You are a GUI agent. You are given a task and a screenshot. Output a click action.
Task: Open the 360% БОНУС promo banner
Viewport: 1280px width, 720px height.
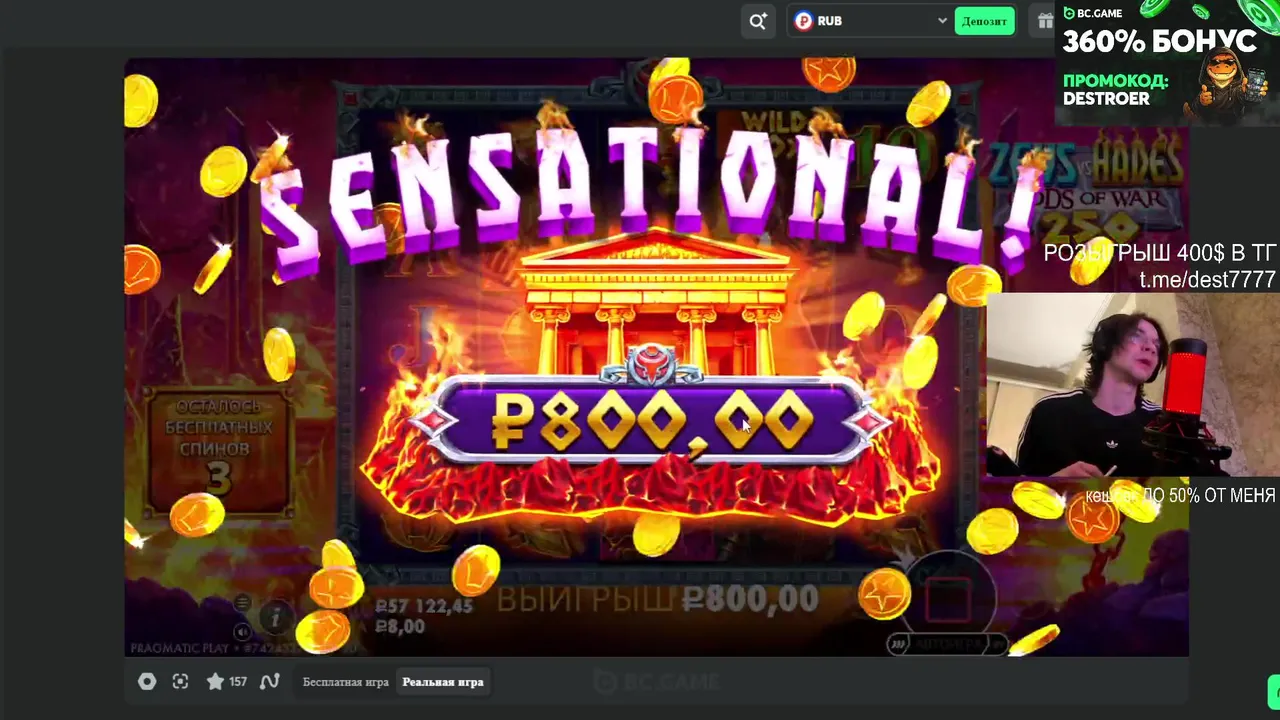(x=1167, y=62)
